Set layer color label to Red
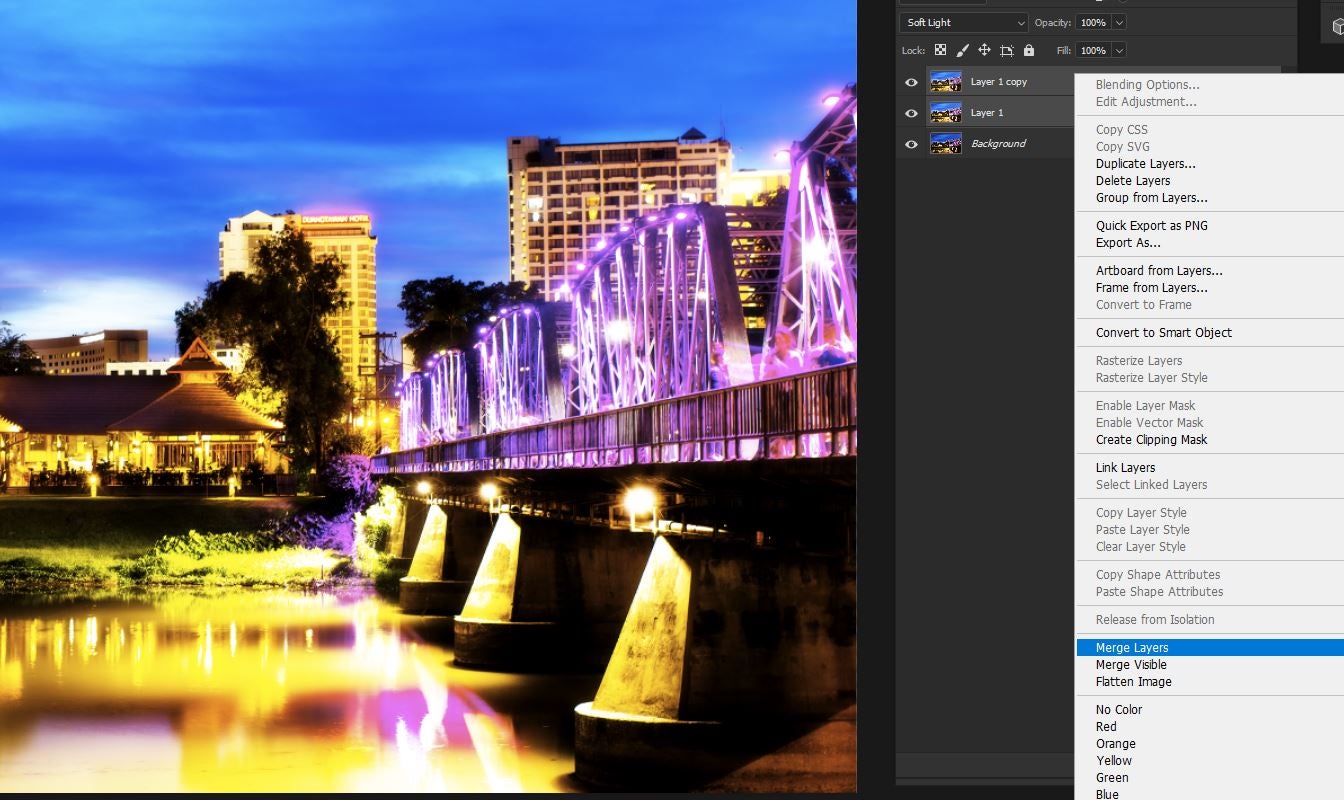Screen dimensions: 1344x800 1106,726
